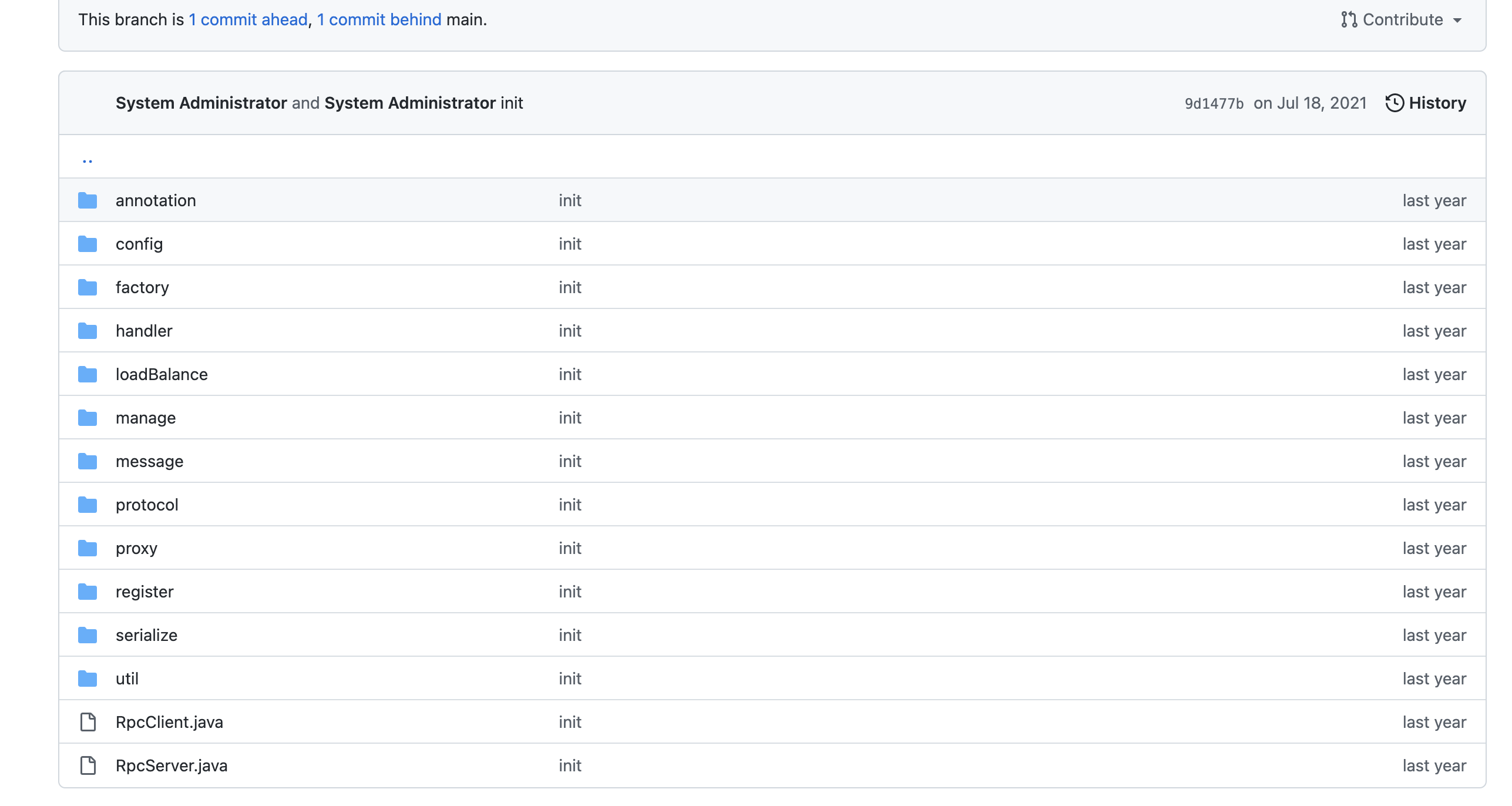Open init commit message on config row
The image size is (1512, 806).
[x=570, y=244]
